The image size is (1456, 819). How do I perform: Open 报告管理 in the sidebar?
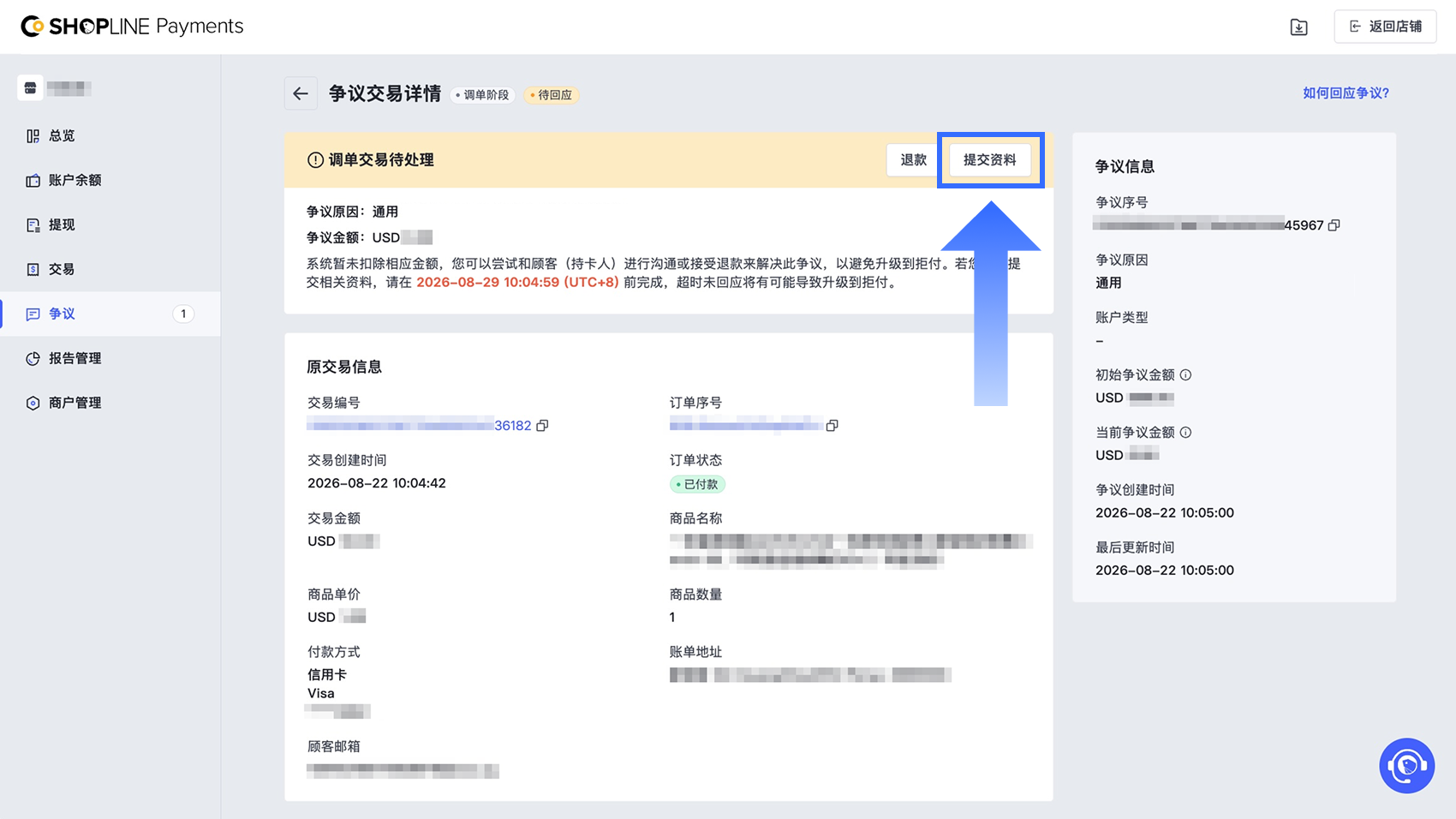point(110,358)
